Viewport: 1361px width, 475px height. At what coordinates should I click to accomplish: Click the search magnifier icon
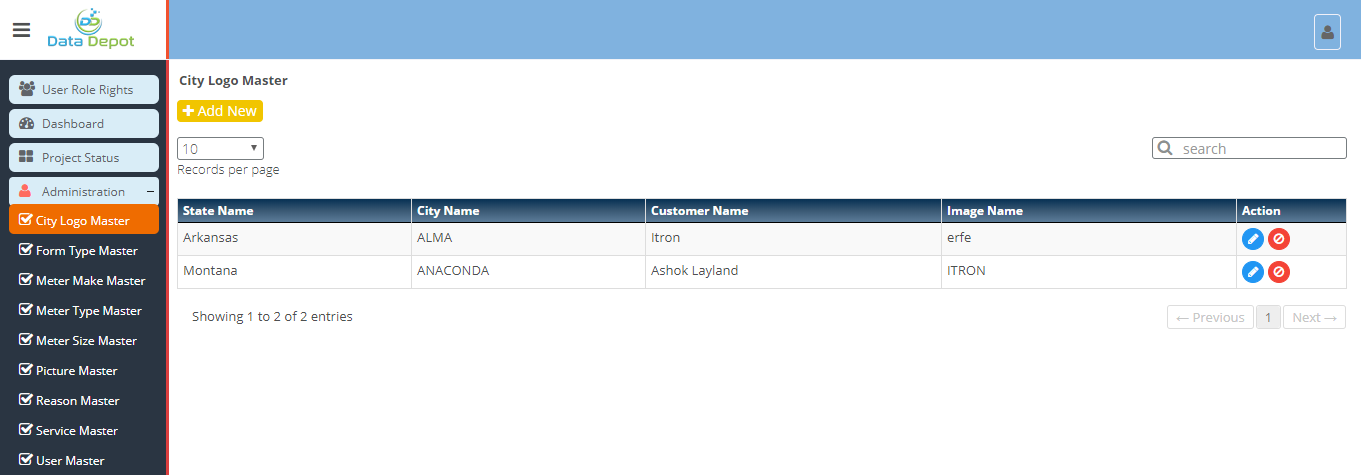pos(1165,148)
